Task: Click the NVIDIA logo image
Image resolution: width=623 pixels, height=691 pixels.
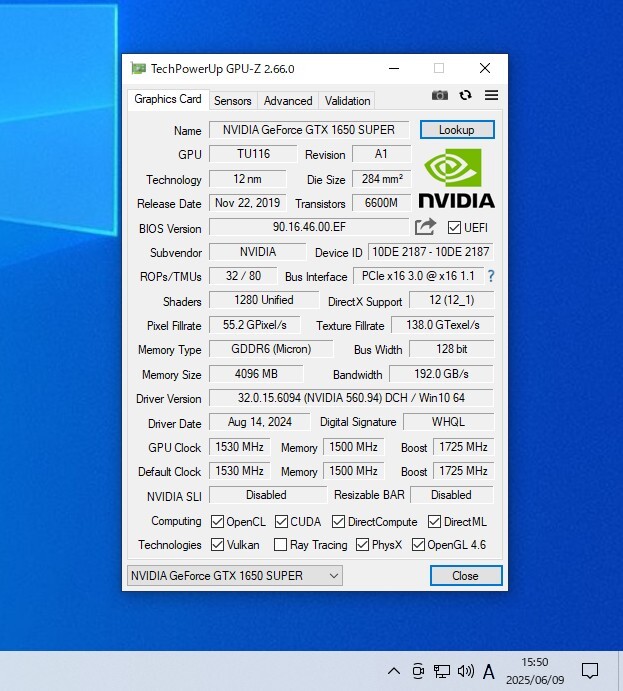Action: click(456, 178)
